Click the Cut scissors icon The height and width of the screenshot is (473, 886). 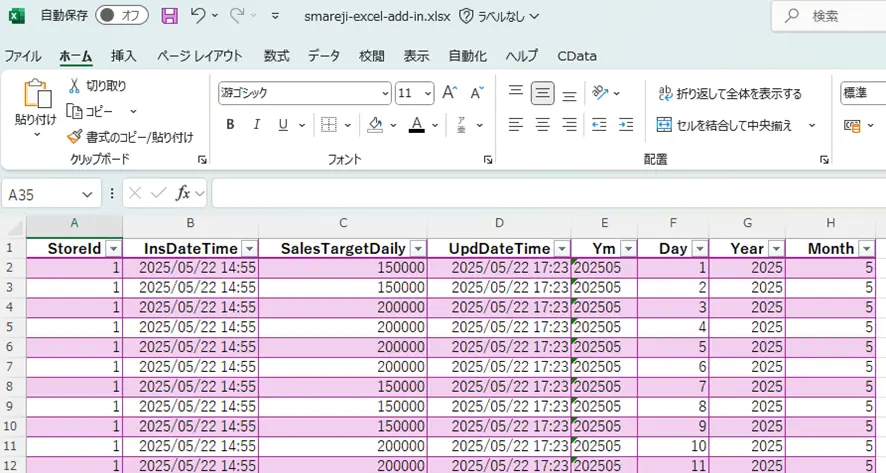click(75, 86)
